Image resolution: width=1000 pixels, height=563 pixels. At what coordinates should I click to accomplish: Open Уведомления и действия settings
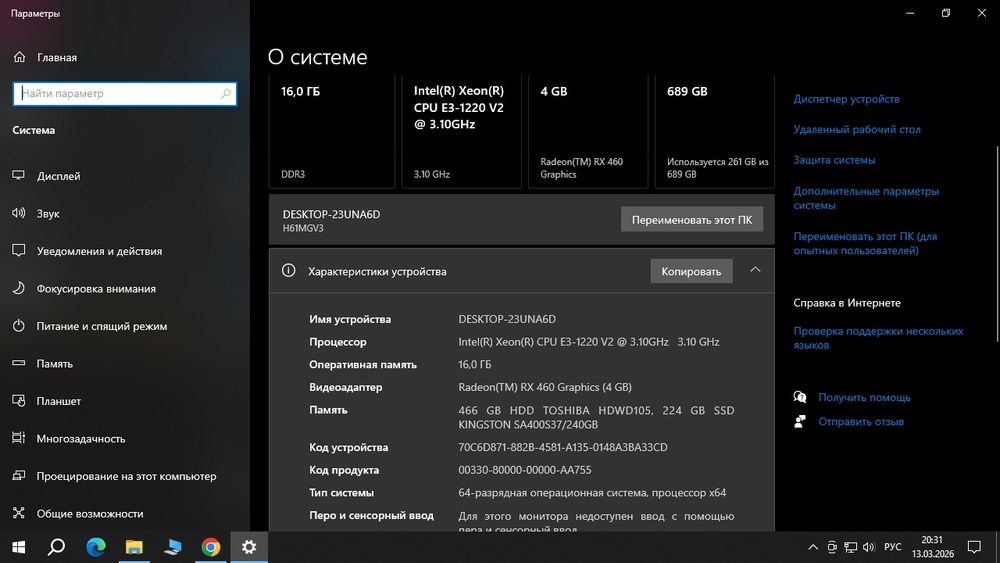(99, 251)
